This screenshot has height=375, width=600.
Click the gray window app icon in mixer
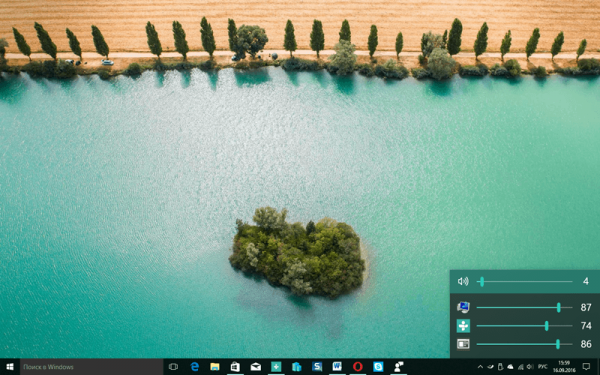click(x=463, y=344)
